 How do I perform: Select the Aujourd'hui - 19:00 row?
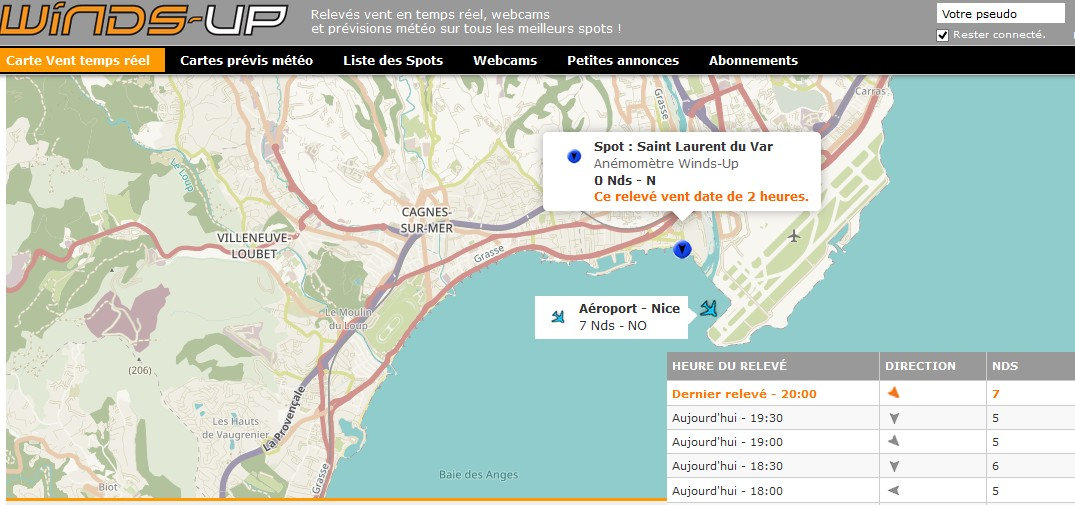pyautogui.click(x=871, y=442)
